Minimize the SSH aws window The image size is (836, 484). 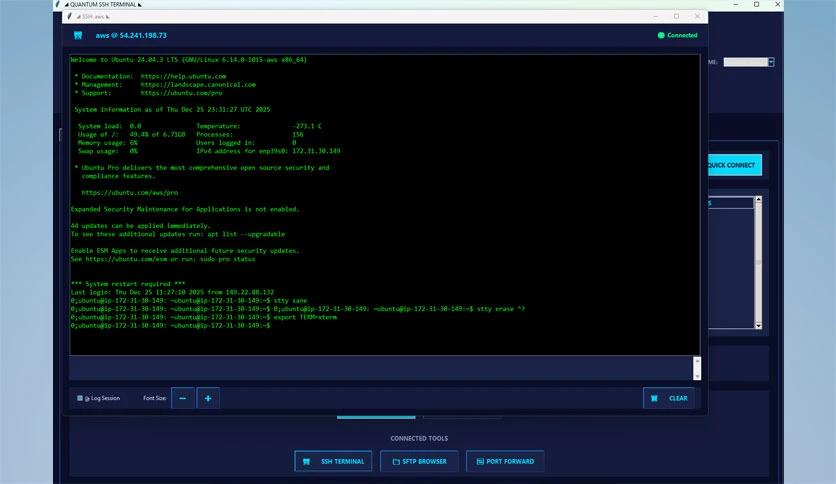tap(655, 17)
